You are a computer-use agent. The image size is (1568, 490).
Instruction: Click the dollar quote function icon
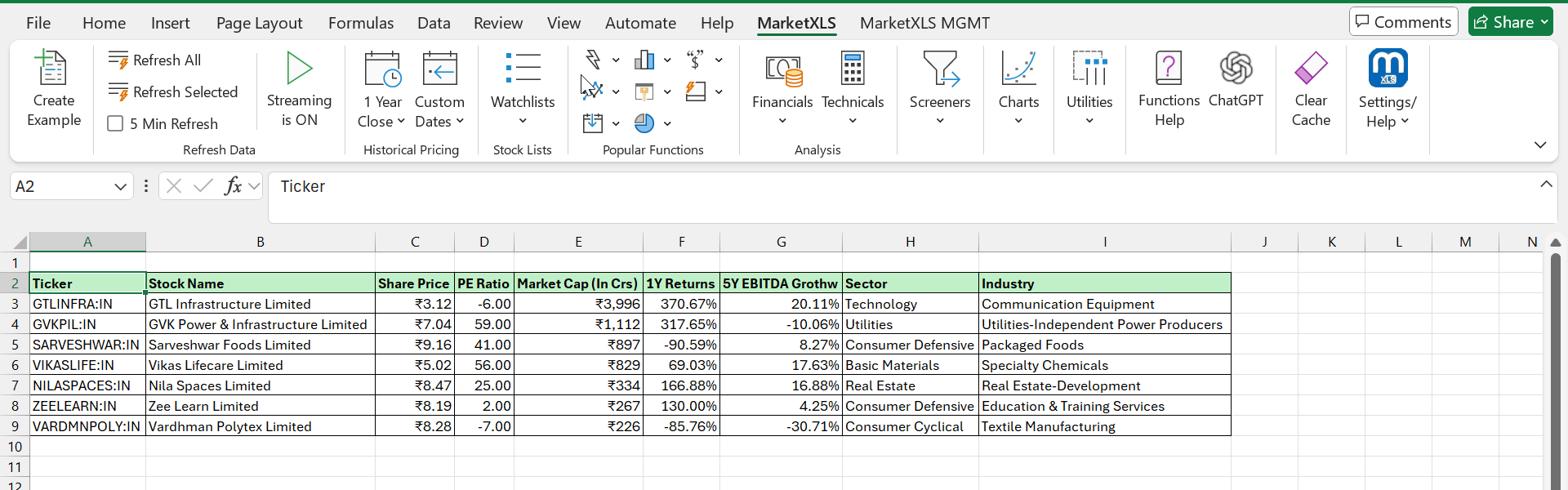tap(696, 60)
